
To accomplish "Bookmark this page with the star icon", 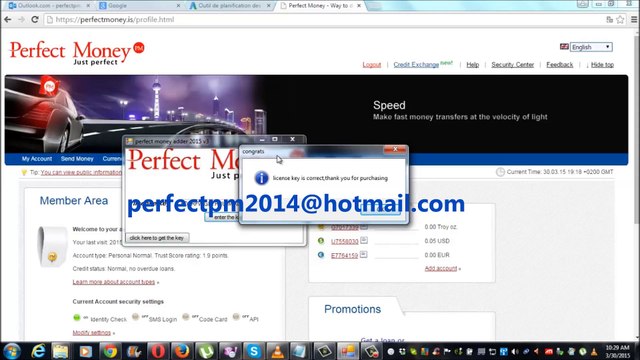I will (620, 19).
